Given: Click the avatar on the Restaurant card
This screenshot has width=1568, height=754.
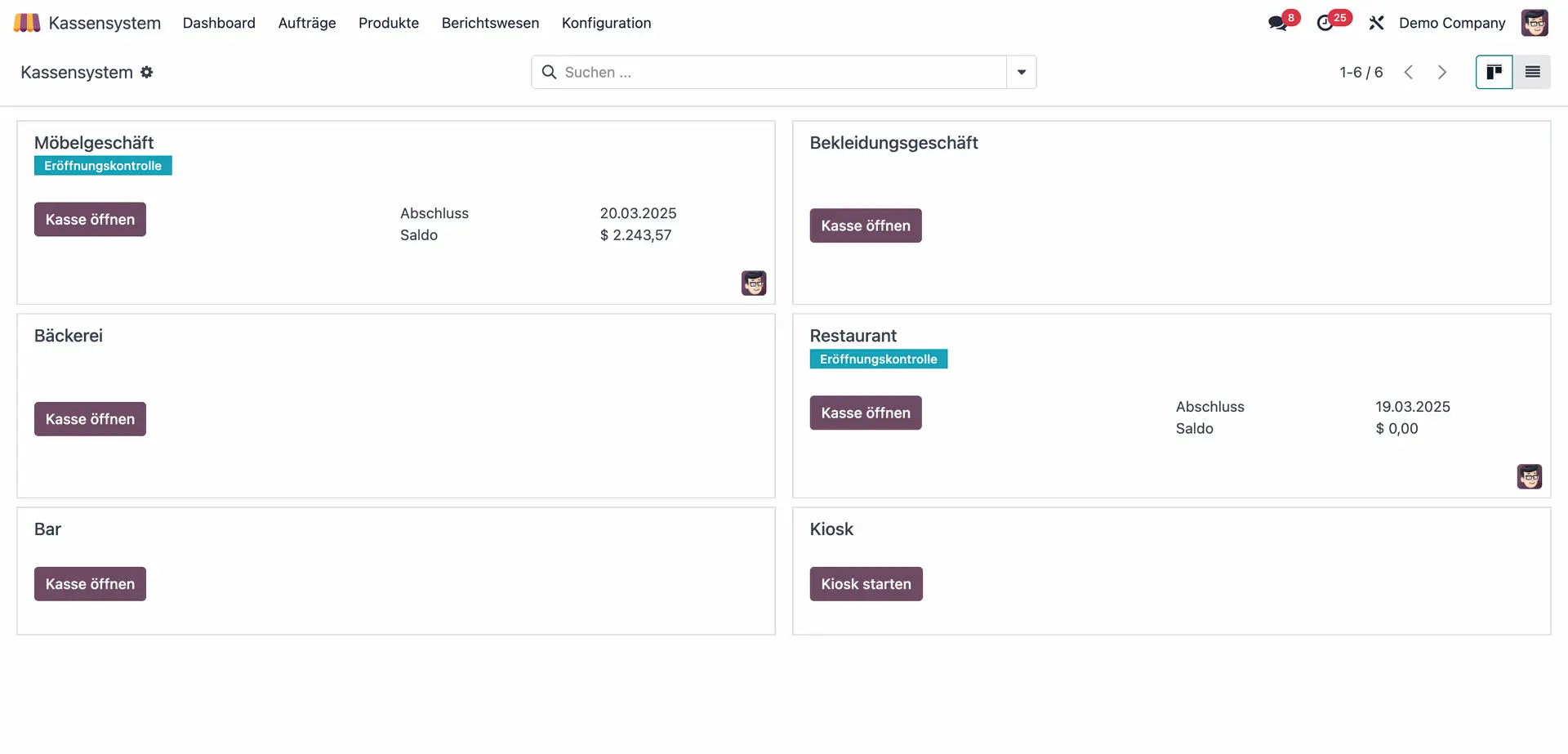Looking at the screenshot, I should coord(1530,476).
